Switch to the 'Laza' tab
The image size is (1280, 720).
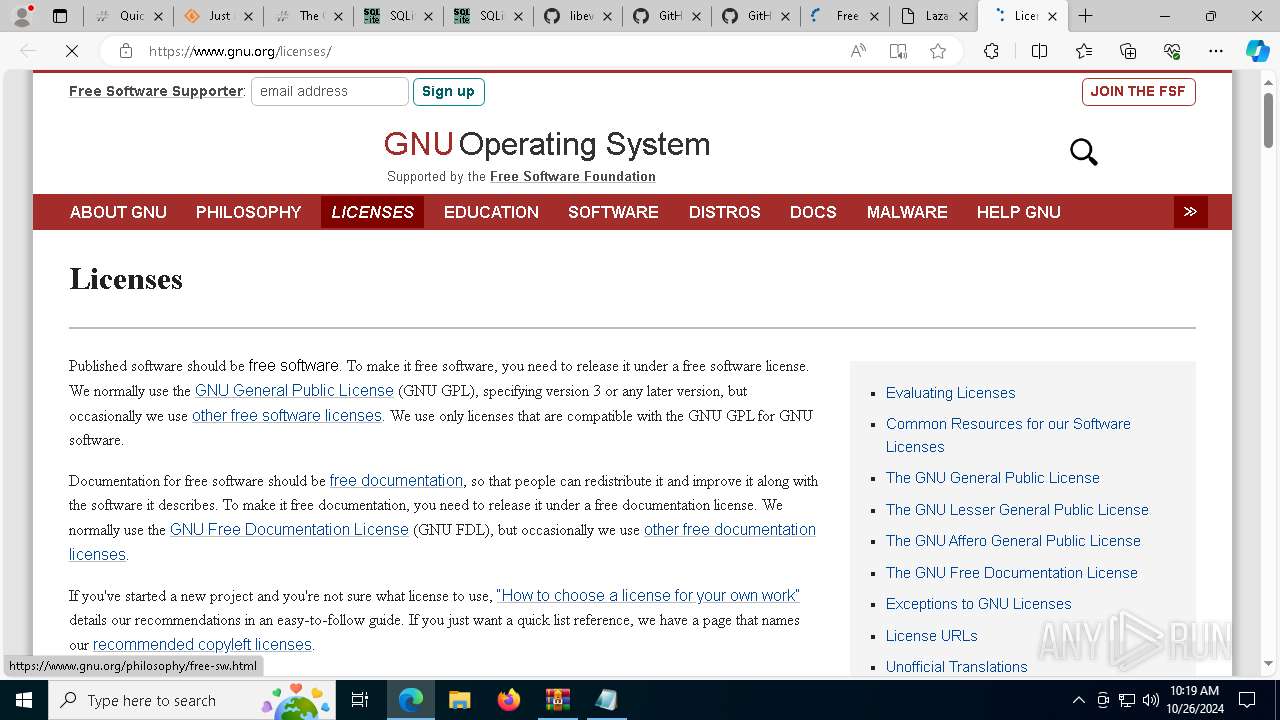pos(934,16)
